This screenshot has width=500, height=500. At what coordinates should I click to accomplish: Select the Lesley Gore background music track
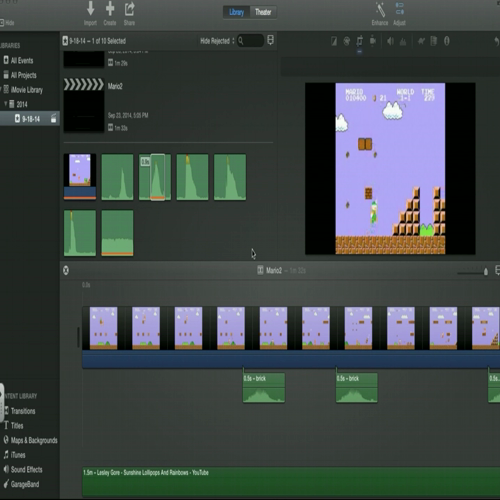click(291, 481)
